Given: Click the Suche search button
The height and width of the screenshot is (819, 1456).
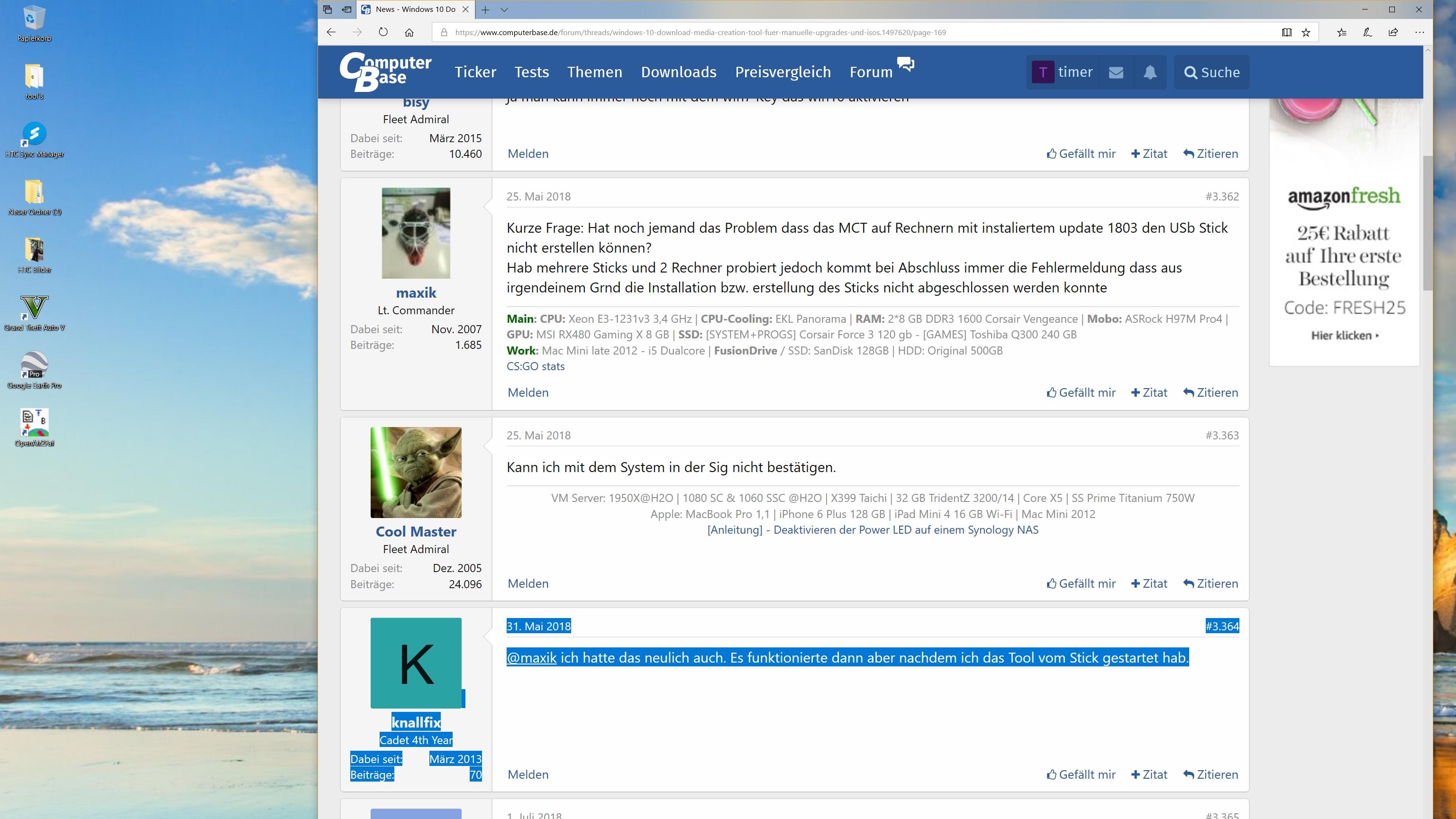Looking at the screenshot, I should pos(1212,73).
